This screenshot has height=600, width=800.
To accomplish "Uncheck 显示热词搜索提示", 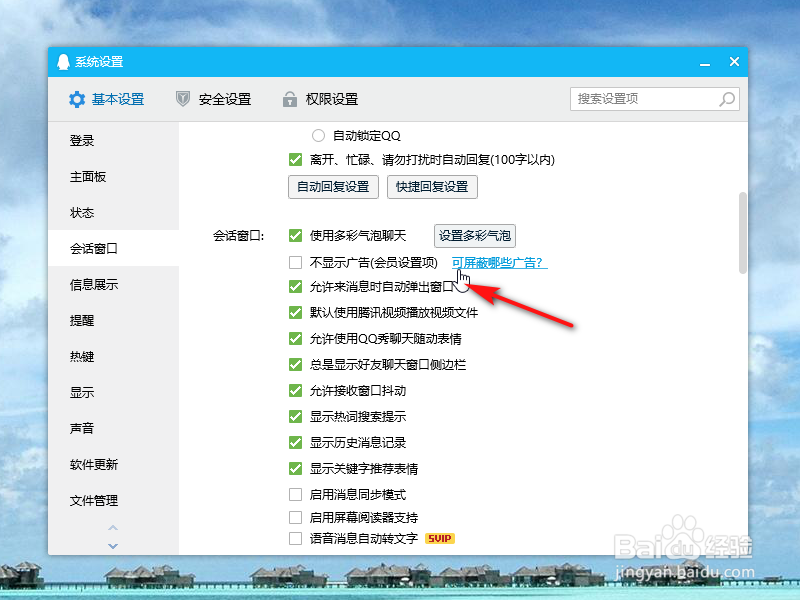I will 295,416.
